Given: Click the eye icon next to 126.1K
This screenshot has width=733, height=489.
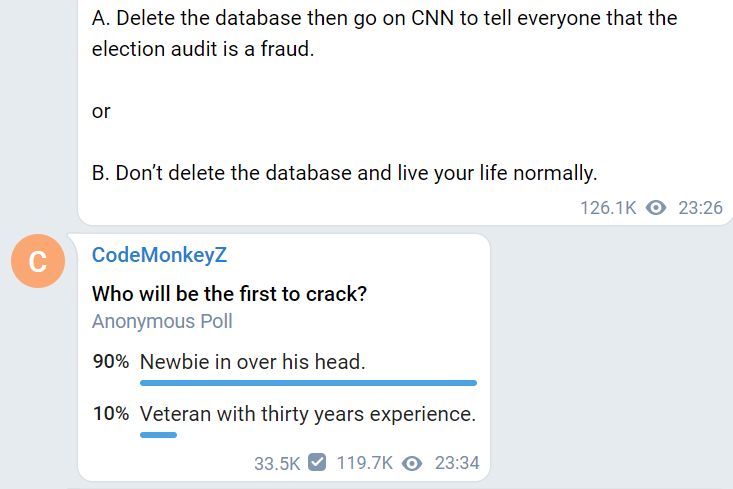Looking at the screenshot, I should tap(656, 207).
